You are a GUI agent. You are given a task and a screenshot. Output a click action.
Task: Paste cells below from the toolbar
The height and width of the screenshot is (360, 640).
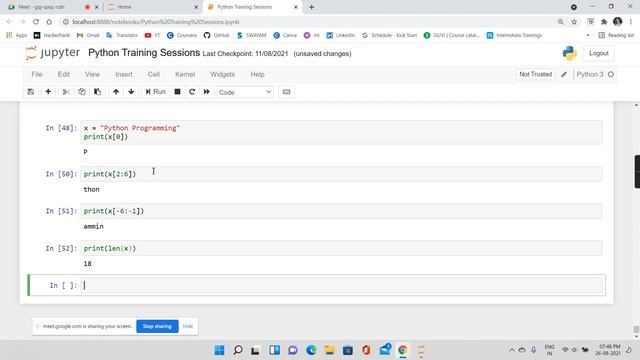pos(98,92)
